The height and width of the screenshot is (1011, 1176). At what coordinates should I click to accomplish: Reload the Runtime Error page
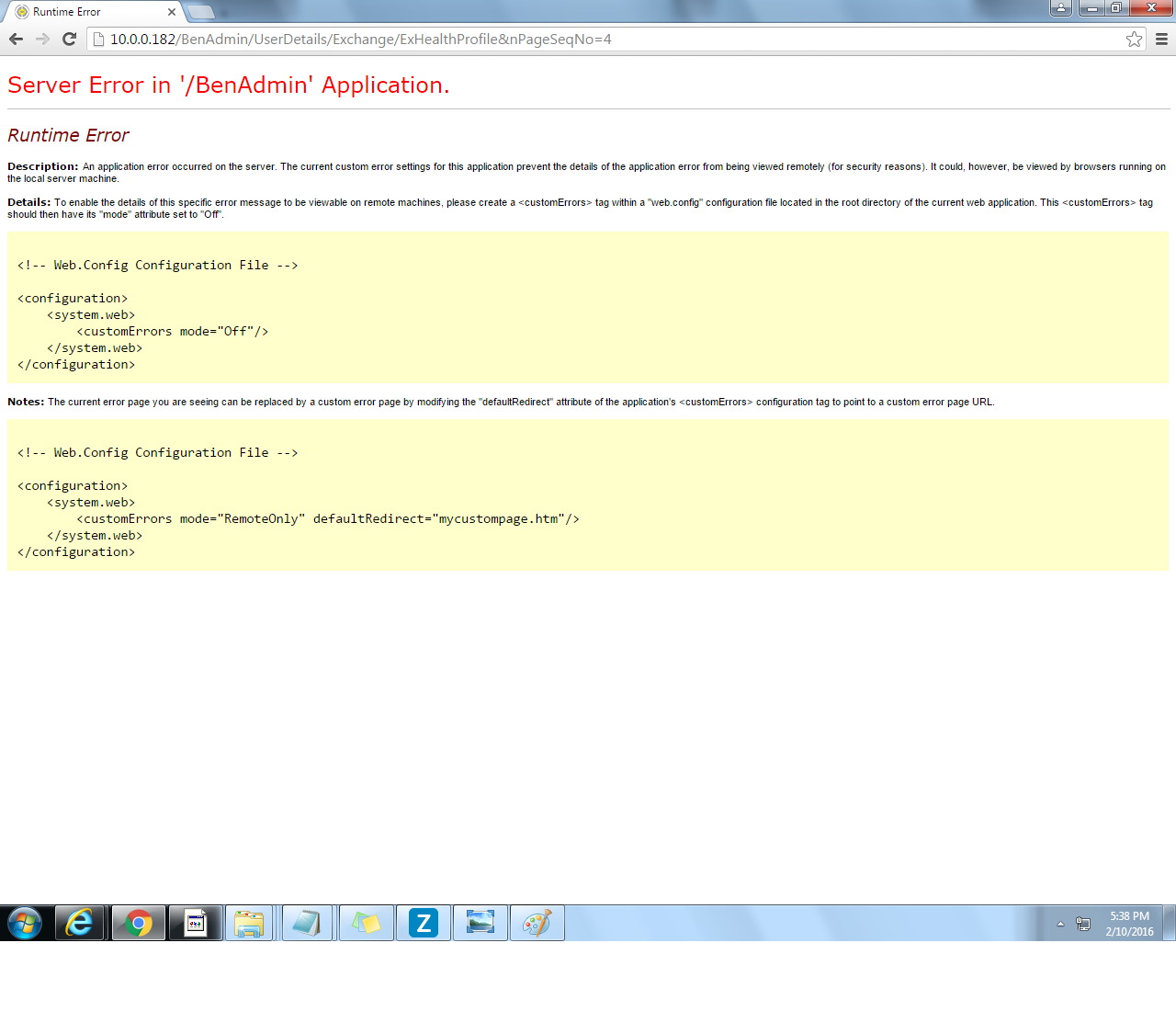click(x=69, y=39)
